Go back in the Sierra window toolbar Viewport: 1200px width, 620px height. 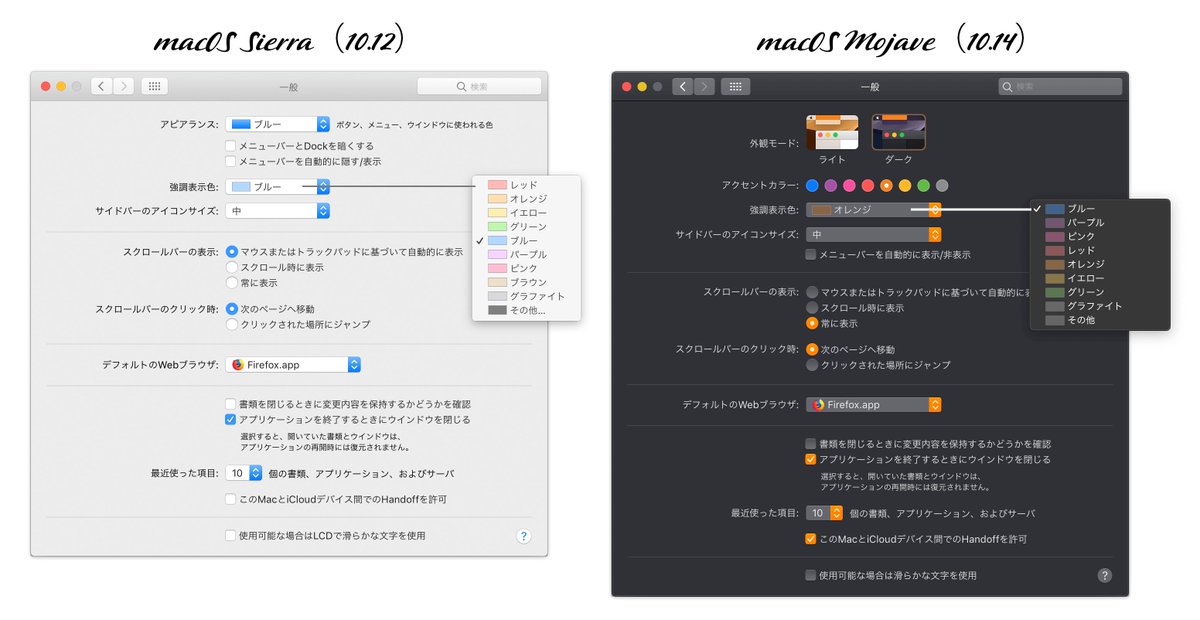click(102, 87)
